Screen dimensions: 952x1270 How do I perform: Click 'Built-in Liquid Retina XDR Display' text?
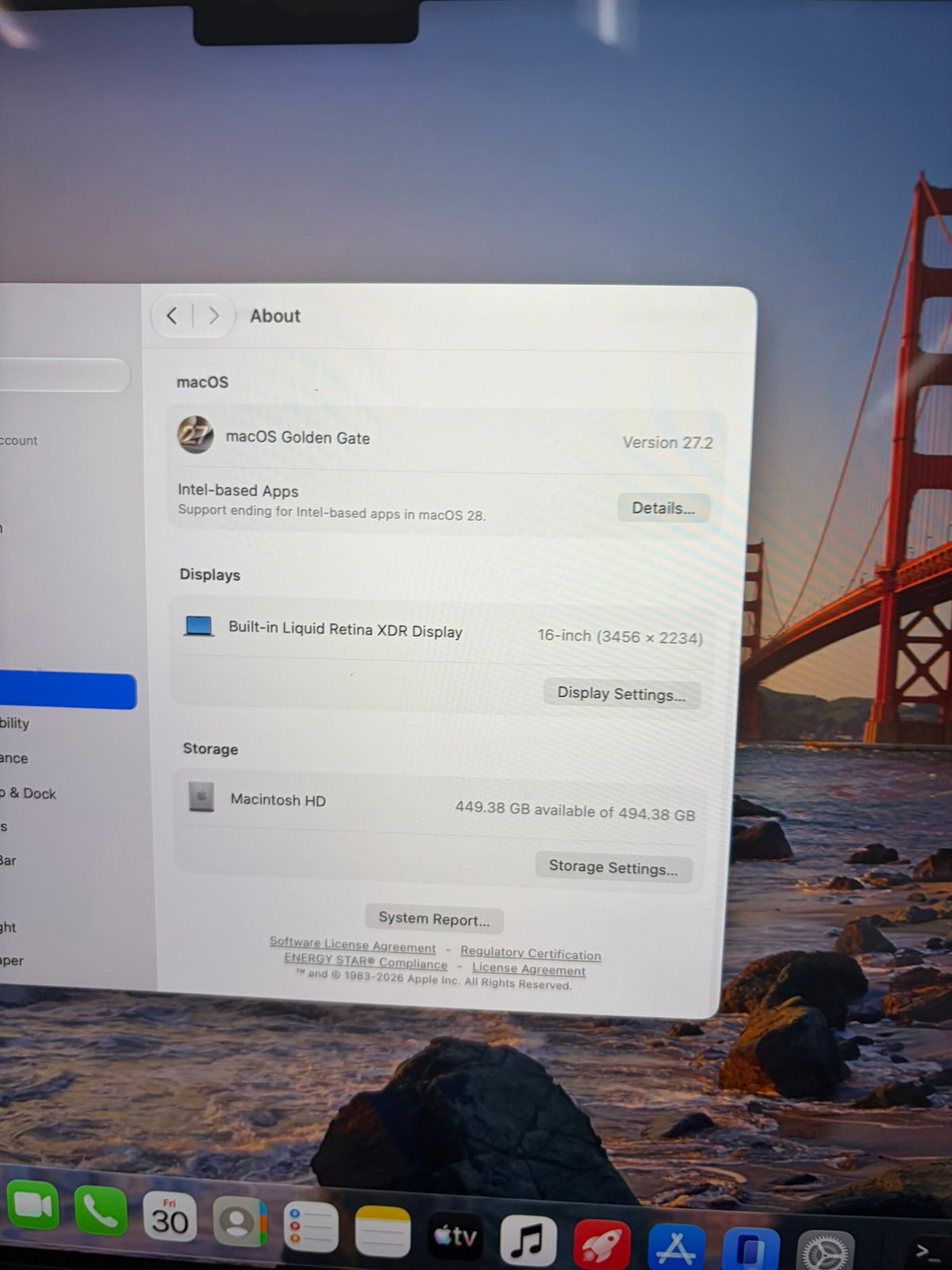[x=346, y=629]
